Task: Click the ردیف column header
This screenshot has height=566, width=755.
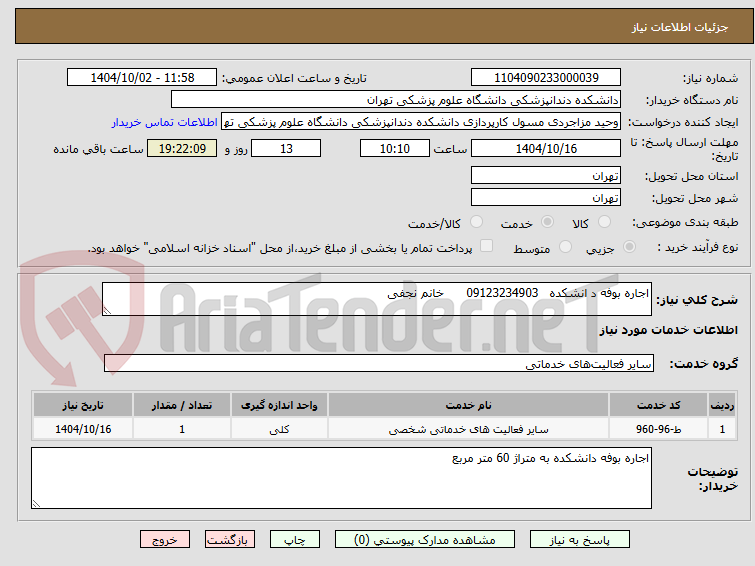Action: click(722, 405)
